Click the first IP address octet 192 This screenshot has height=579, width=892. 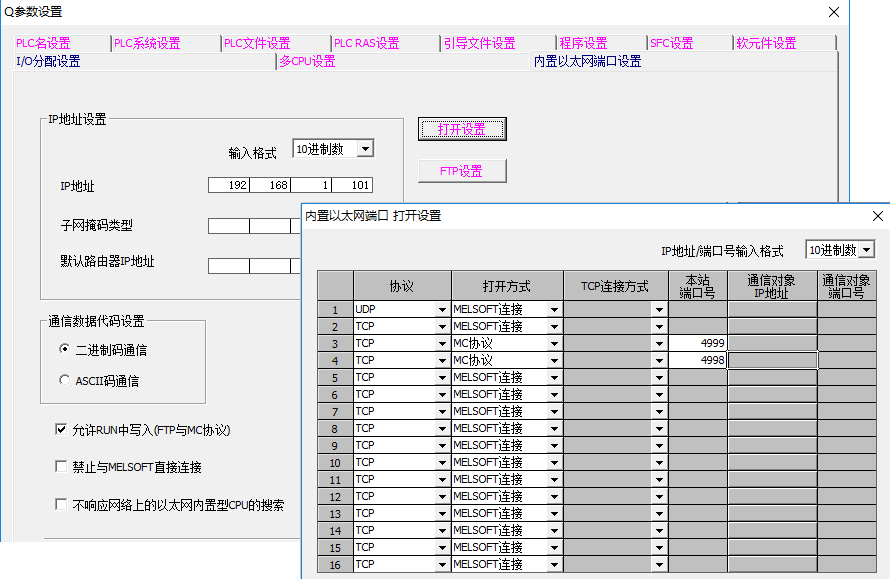[x=229, y=185]
